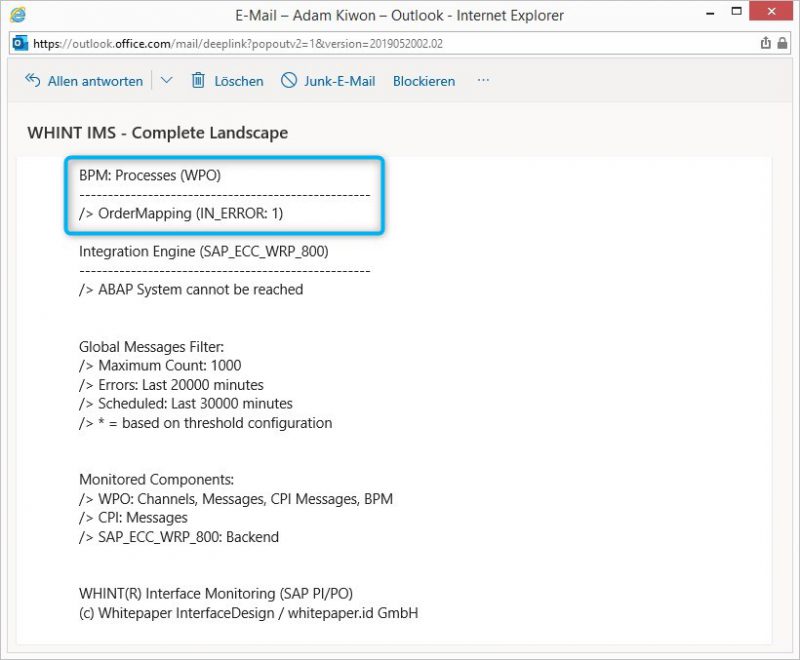Click Allen antworten button
The width and height of the screenshot is (800, 660).
(84, 81)
